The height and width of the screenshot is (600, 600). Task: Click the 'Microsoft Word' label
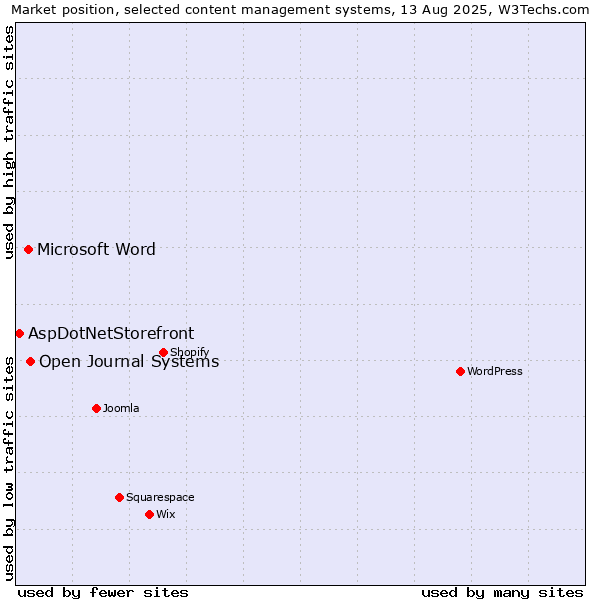[96, 249]
